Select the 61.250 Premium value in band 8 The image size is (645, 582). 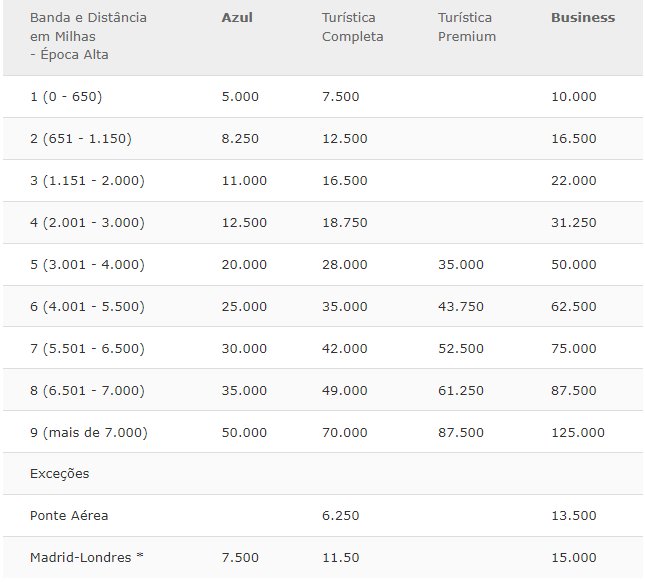tap(461, 390)
